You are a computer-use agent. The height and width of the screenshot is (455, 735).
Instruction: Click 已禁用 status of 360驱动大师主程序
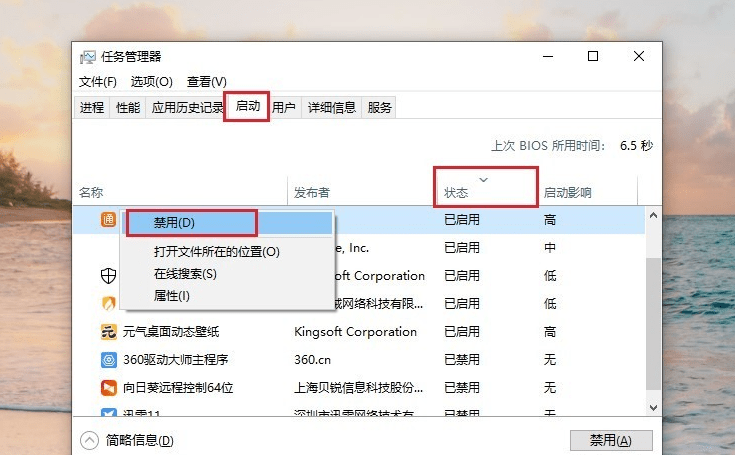pyautogui.click(x=462, y=360)
